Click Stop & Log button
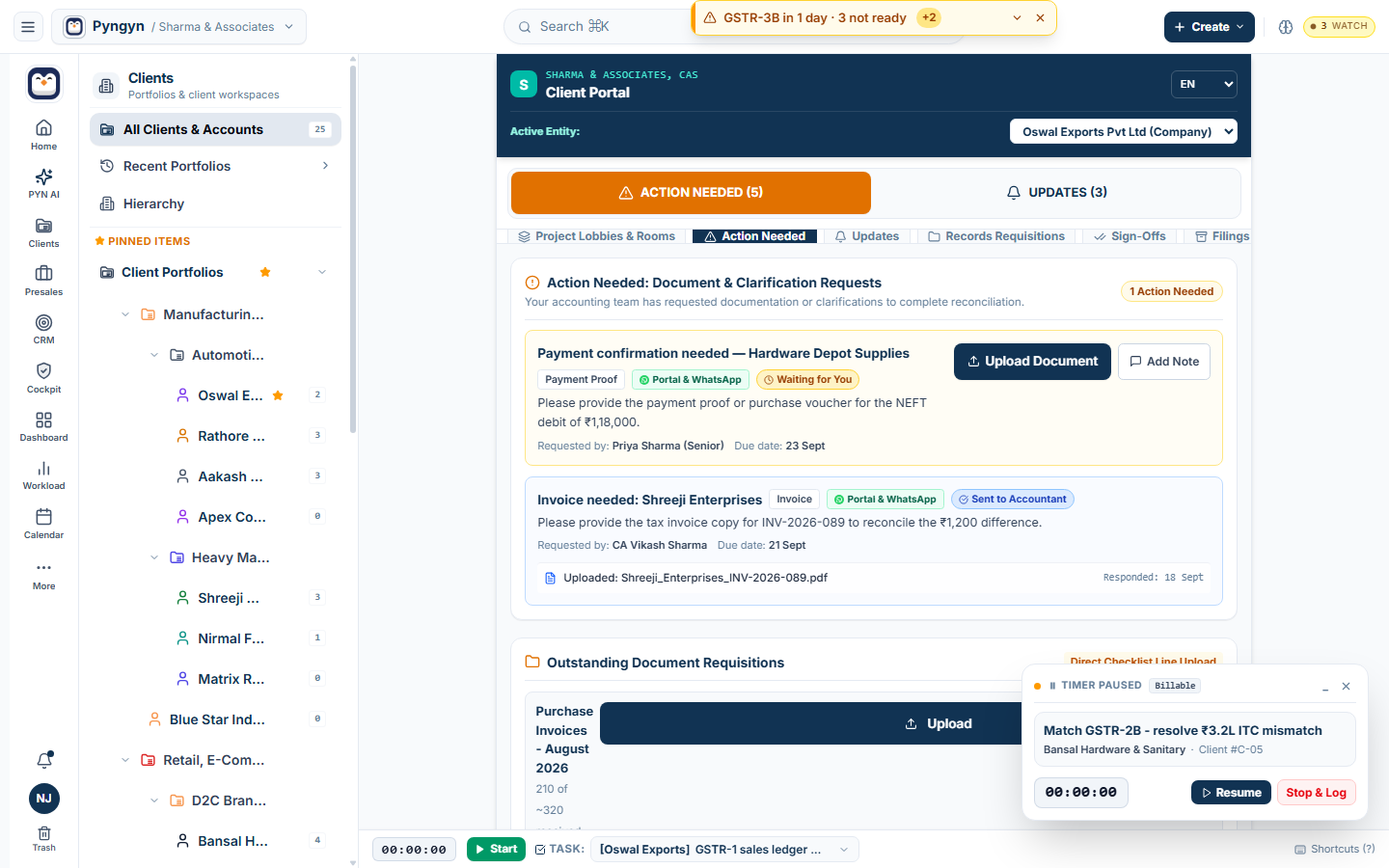The image size is (1389, 868). 1316,793
